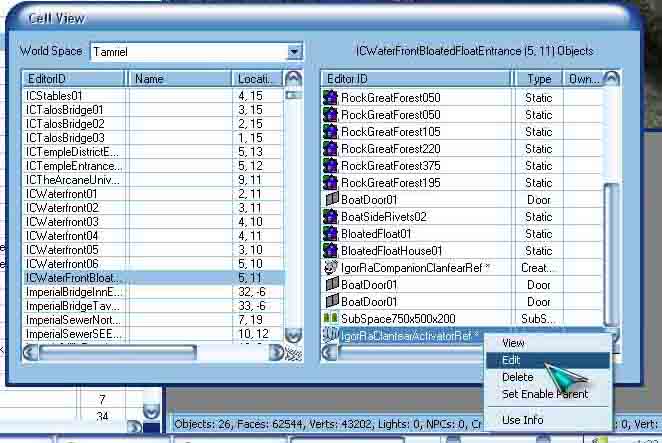Viewport: 662px width, 443px height.
Task: Select the ICTheArcaneUniv... cell row
Action: 153,180
